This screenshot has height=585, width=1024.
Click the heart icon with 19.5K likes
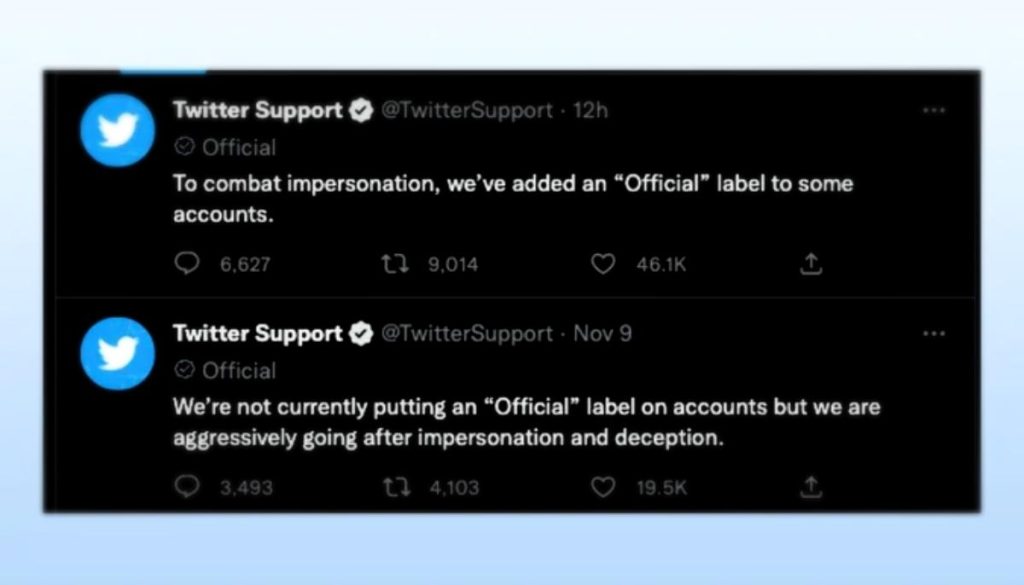coord(603,487)
